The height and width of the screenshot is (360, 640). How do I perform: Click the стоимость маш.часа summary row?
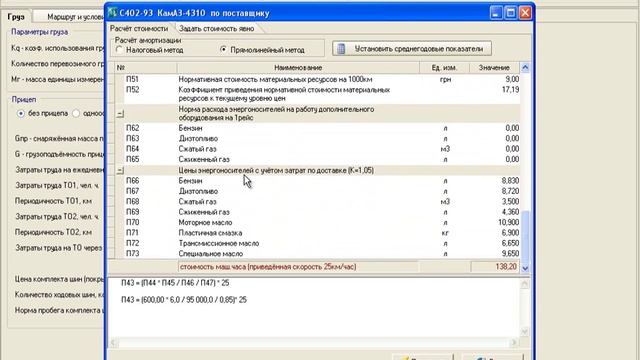pyautogui.click(x=314, y=267)
